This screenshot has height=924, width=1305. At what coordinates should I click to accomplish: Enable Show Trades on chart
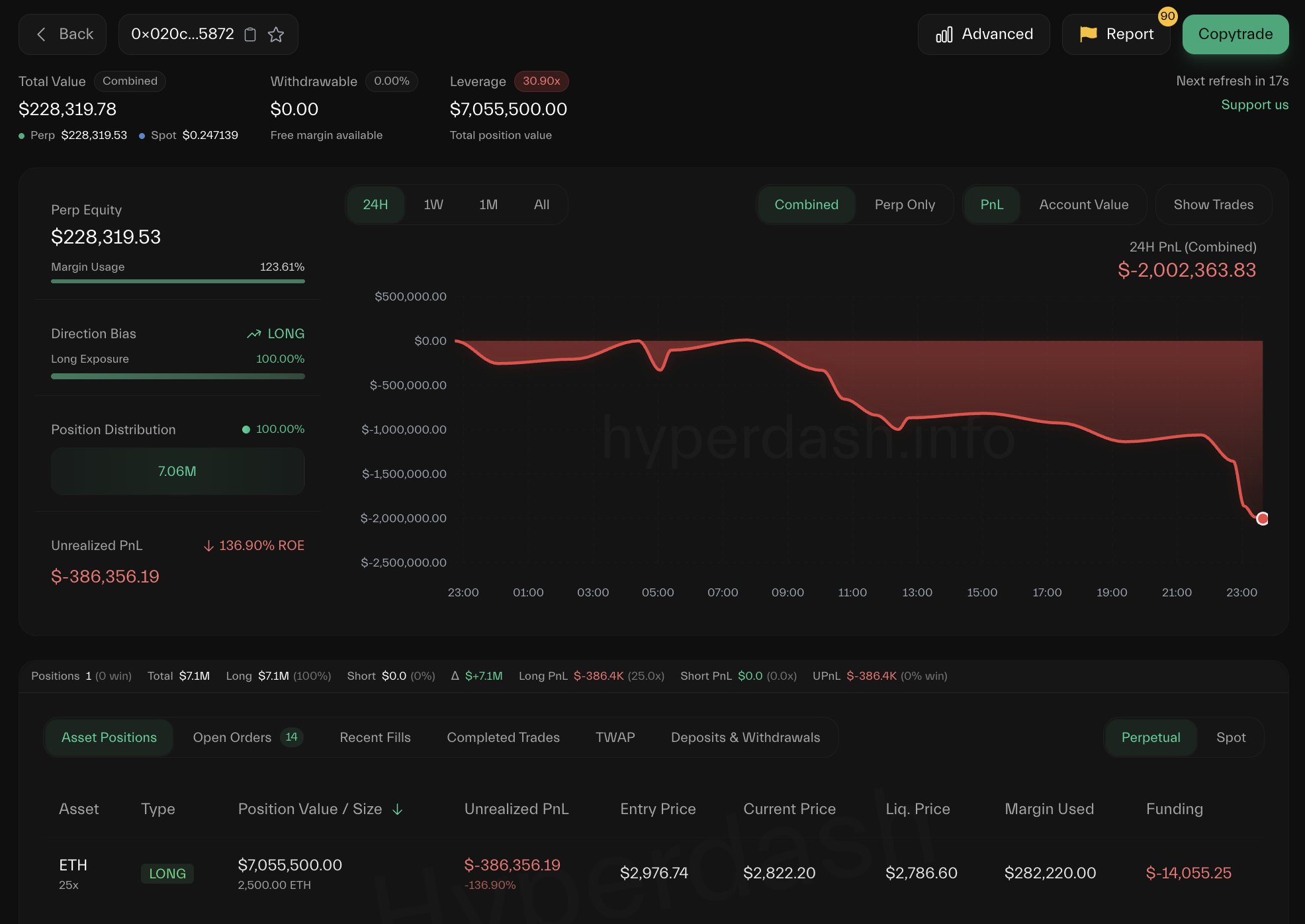(1213, 205)
